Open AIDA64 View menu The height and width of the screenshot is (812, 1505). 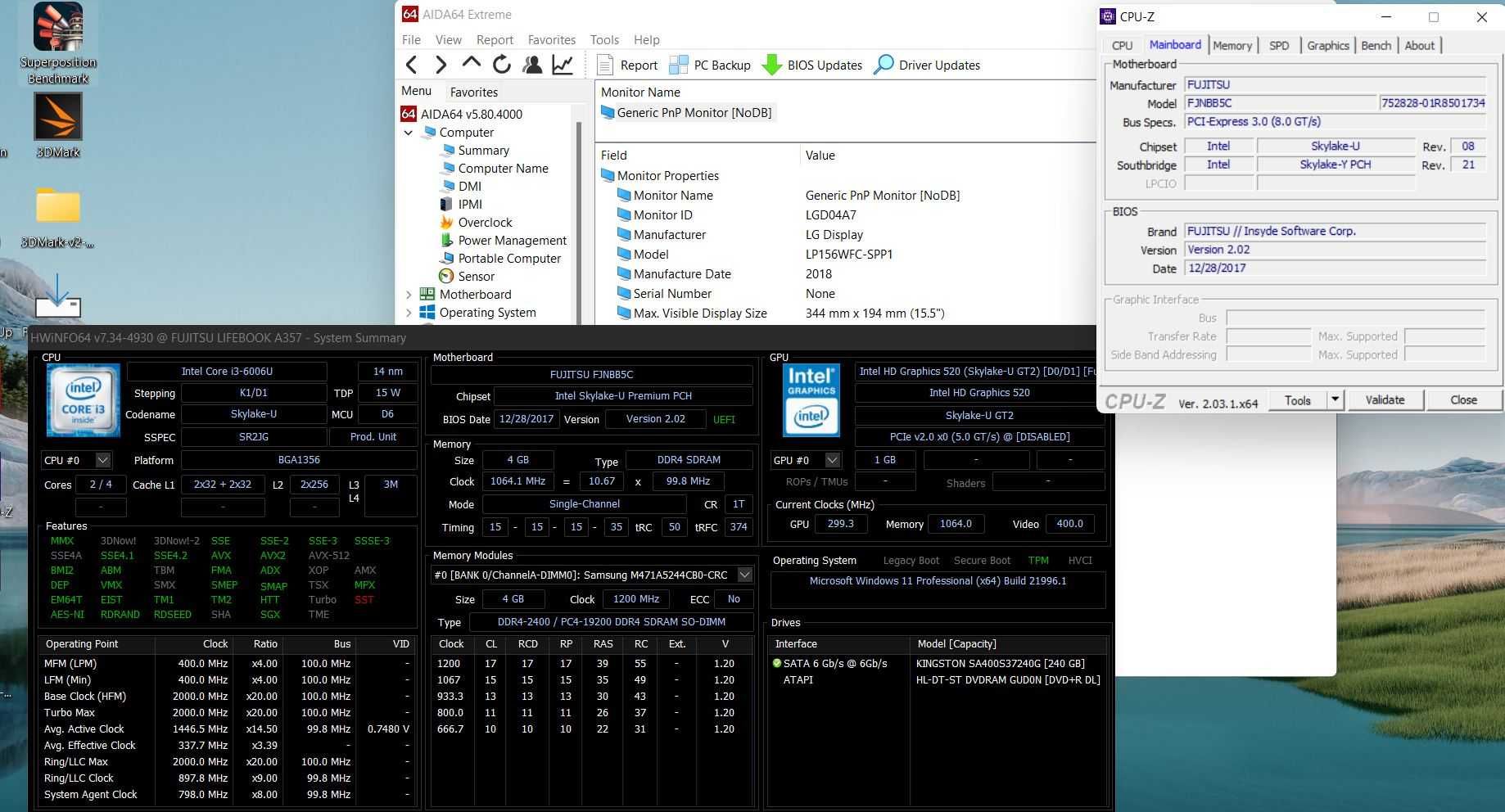pos(448,39)
